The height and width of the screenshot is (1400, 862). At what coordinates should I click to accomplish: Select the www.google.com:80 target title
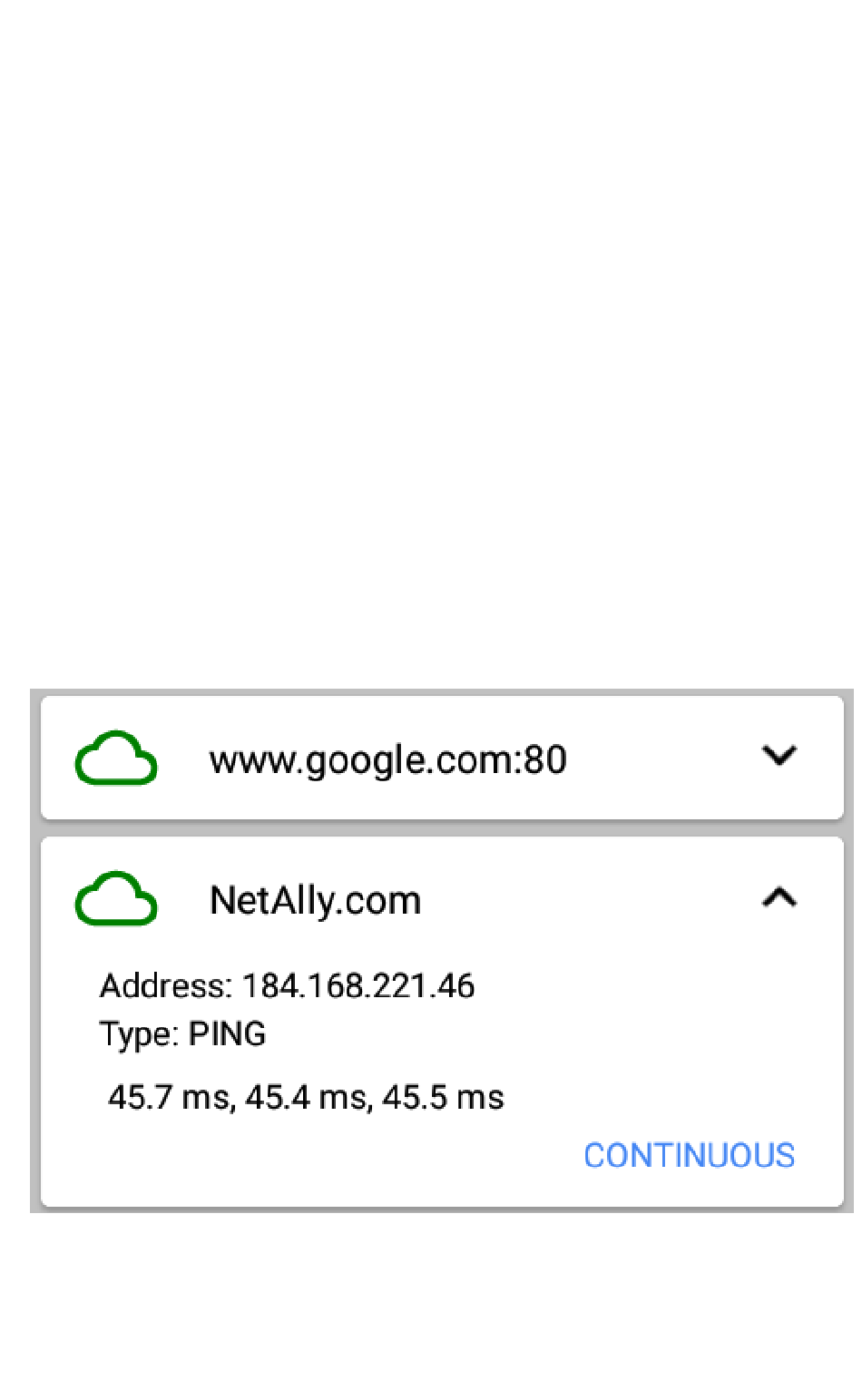pyautogui.click(x=388, y=759)
